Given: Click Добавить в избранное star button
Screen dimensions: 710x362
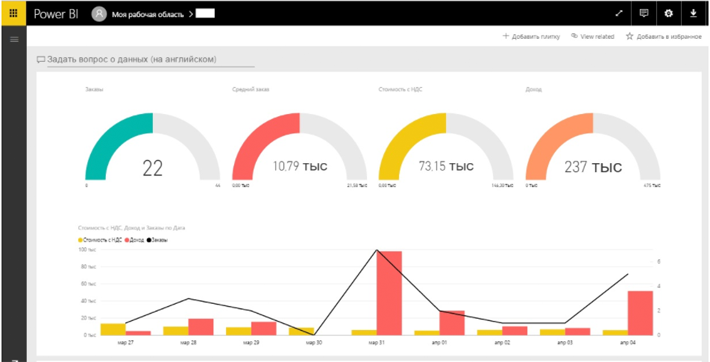Looking at the screenshot, I should click(x=664, y=37).
